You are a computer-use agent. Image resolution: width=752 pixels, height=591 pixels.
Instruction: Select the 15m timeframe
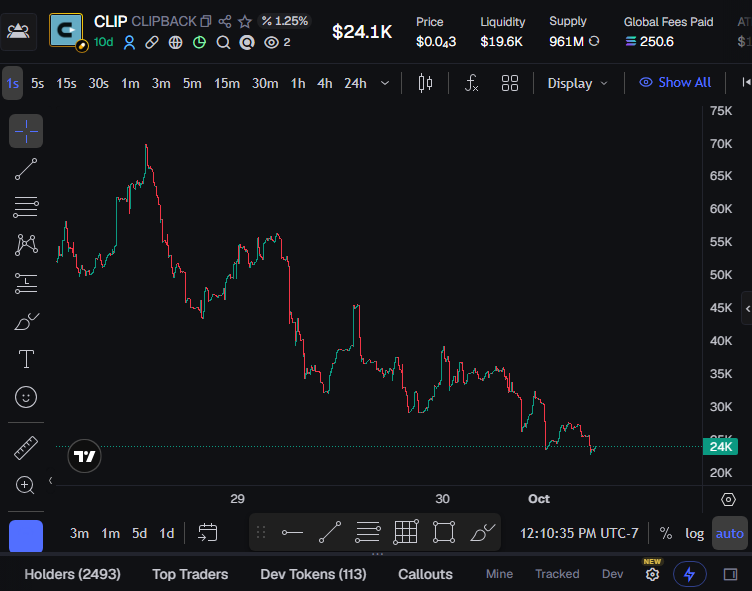tap(226, 83)
